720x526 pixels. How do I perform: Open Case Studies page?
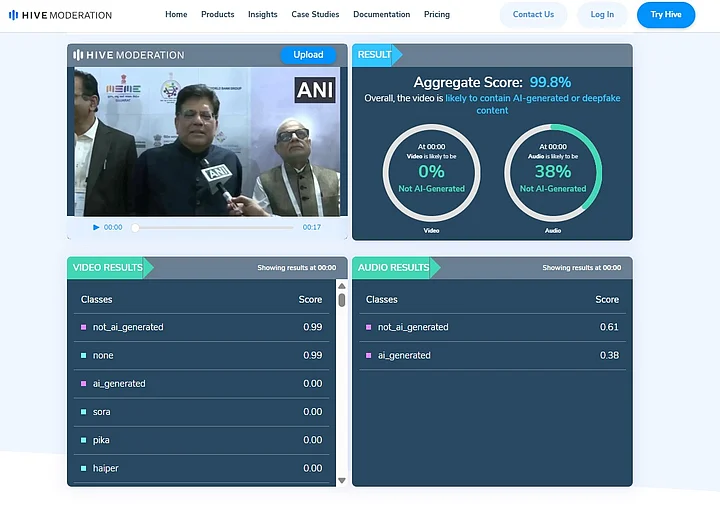point(315,15)
